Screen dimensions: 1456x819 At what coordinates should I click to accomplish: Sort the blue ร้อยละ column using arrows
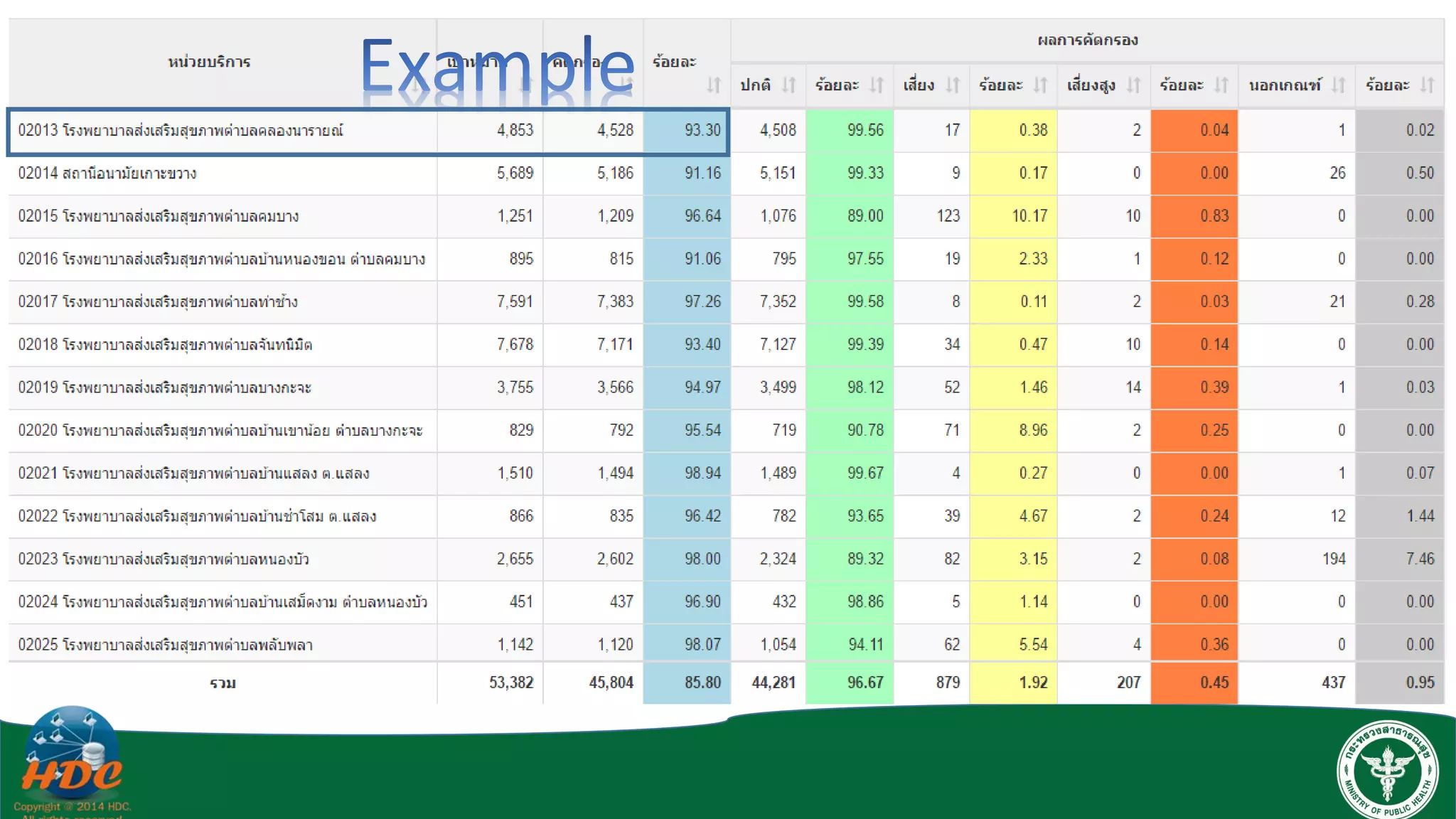[714, 85]
